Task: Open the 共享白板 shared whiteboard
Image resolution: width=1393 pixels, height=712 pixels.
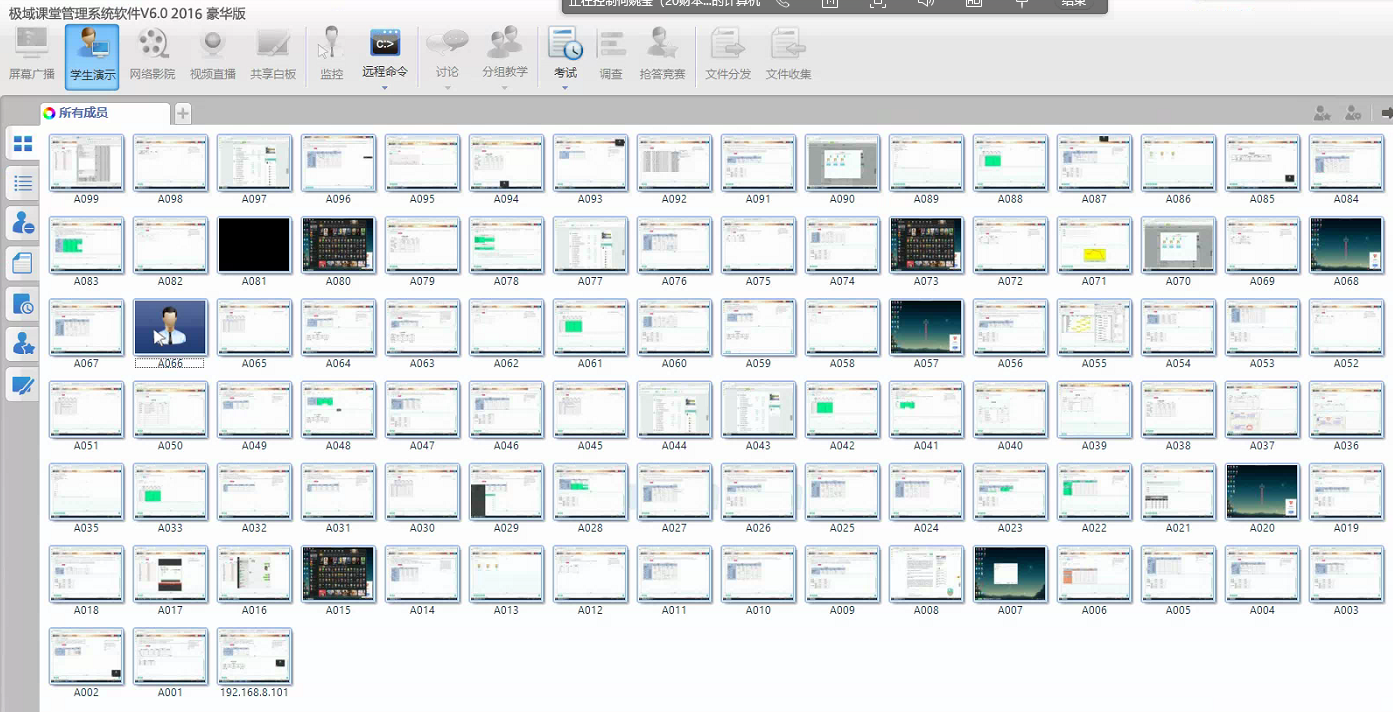Action: [273, 56]
